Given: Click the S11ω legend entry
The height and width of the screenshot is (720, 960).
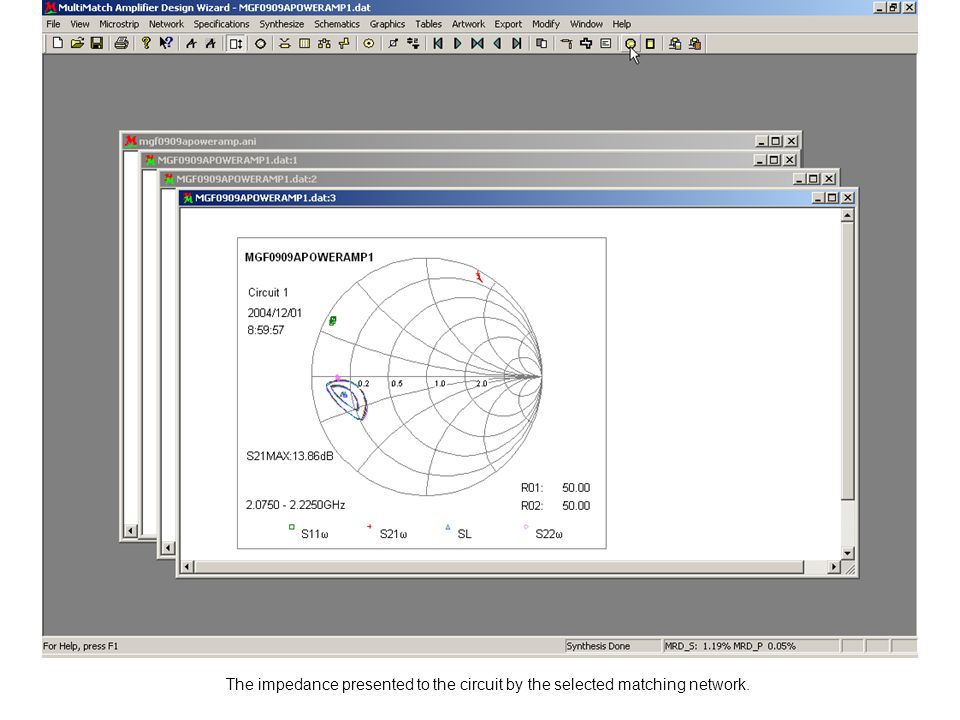Looking at the screenshot, I should [x=309, y=532].
